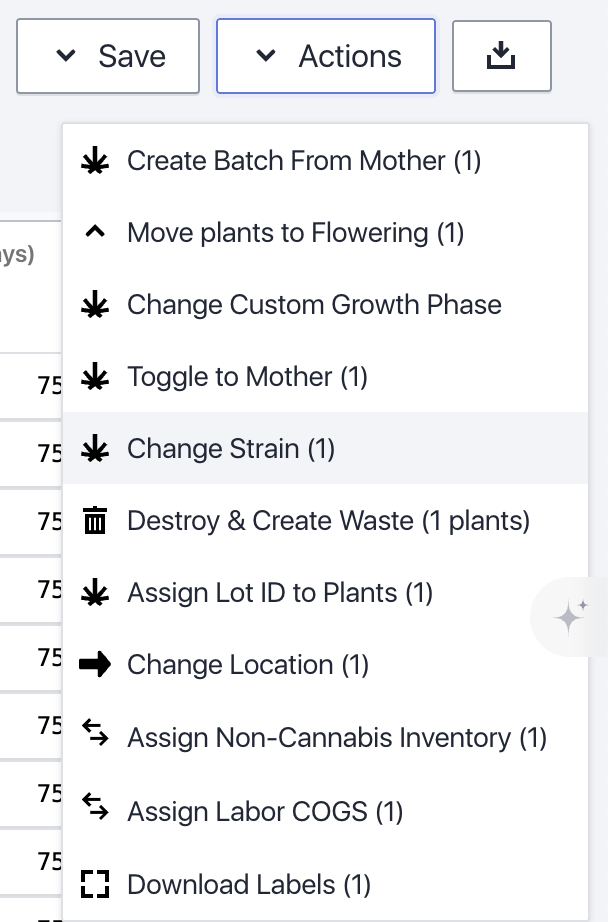
Task: Select the cannabis leaf icon beside Create Batch From Mother
Action: [x=95, y=160]
